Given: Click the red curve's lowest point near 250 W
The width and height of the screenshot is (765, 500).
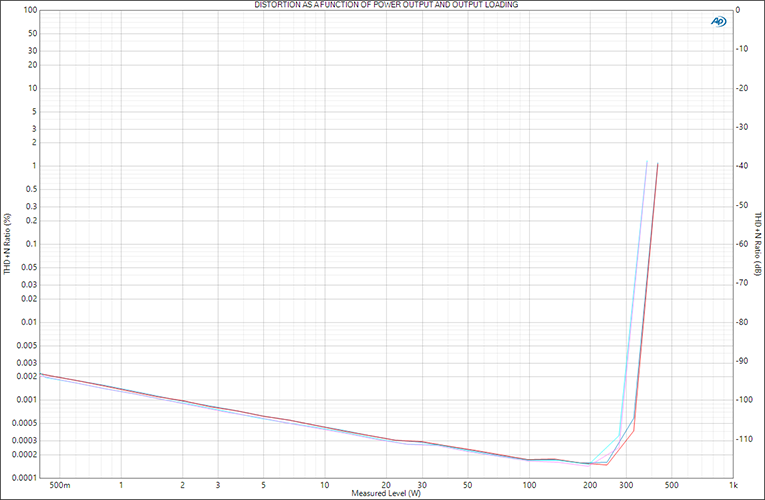Looking at the screenshot, I should 606,465.
